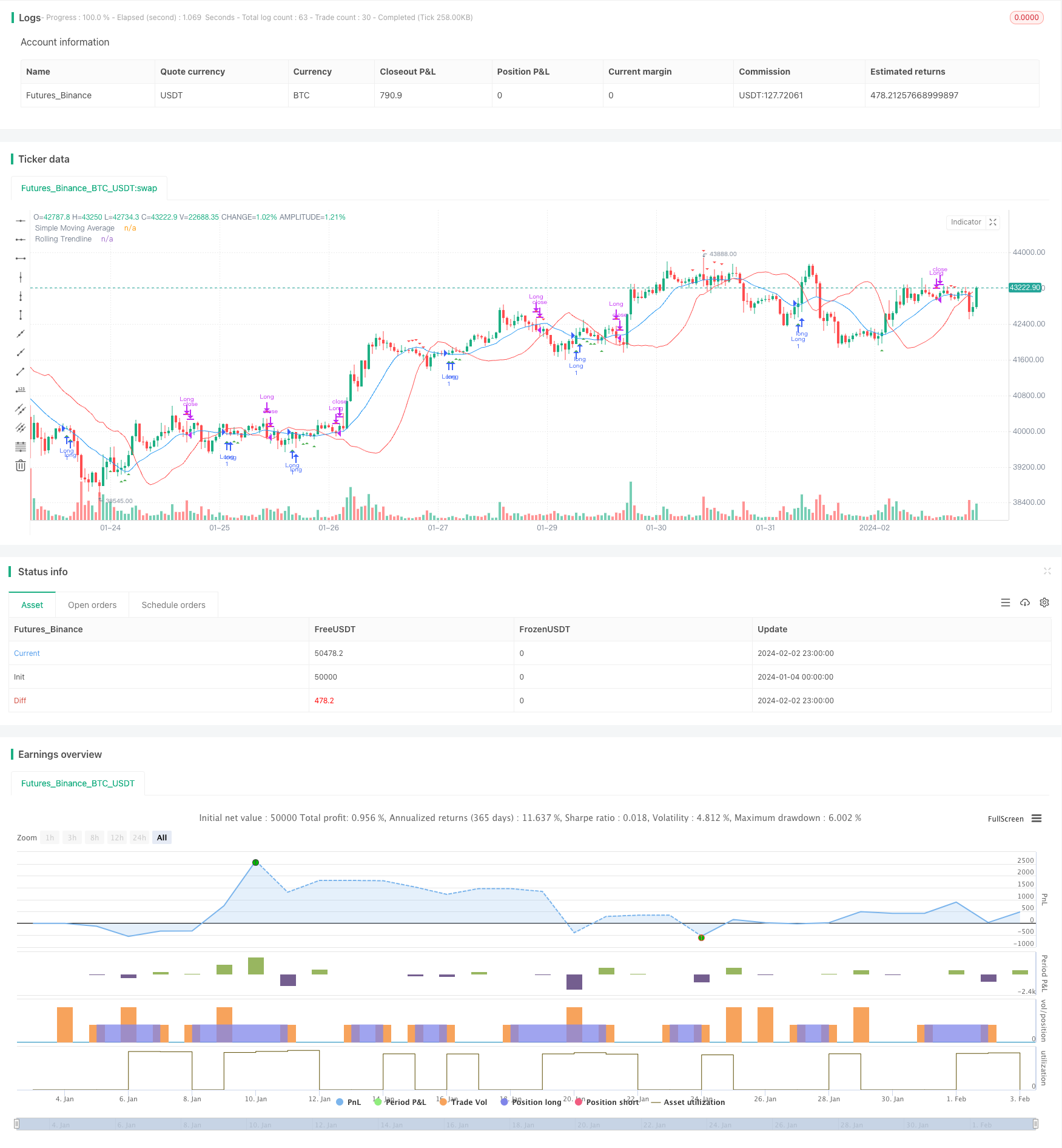Switch to the Schedule orders tab
This screenshot has height=1148, width=1062.
coord(173,605)
